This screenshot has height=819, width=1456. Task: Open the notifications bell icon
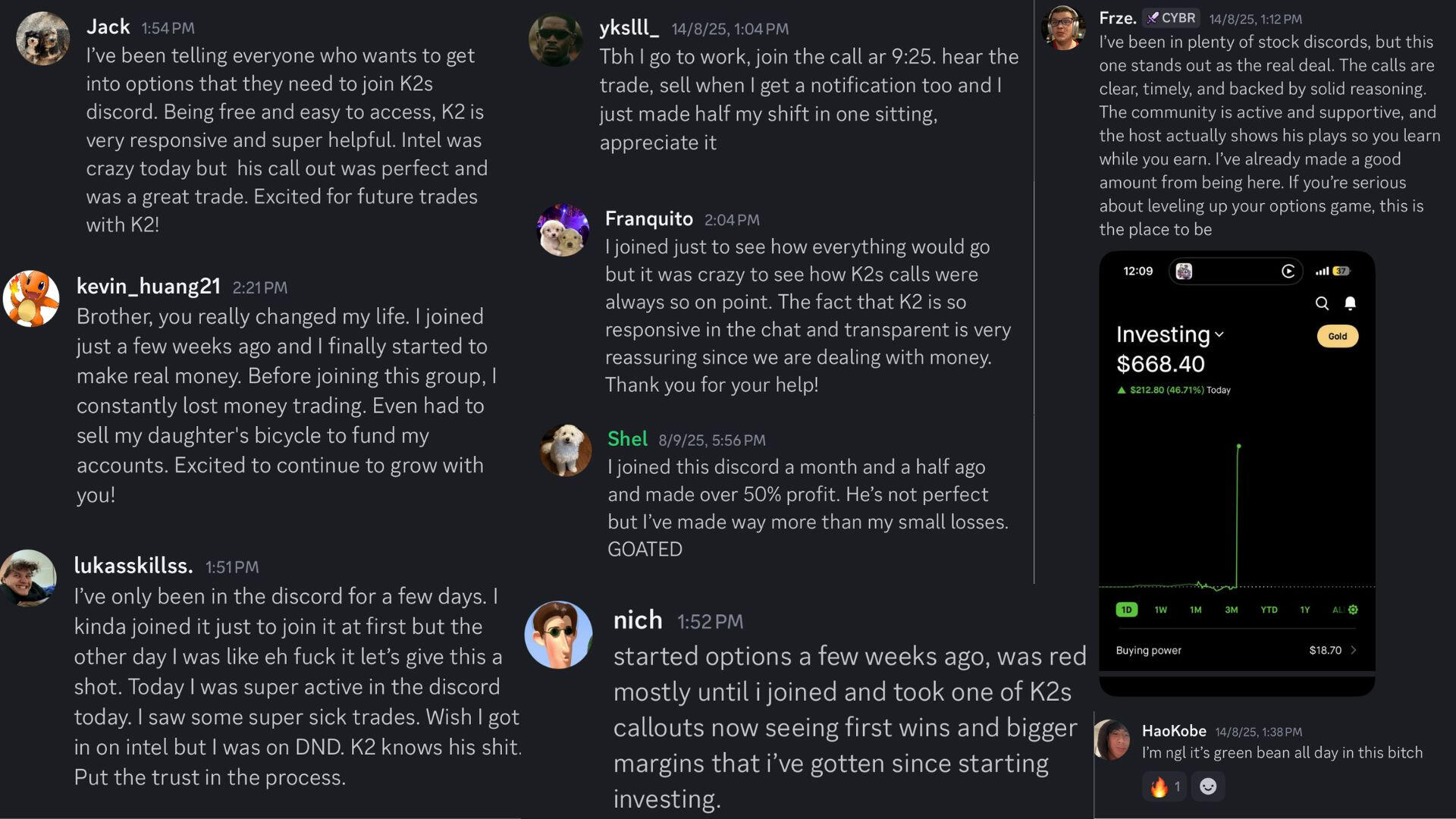click(1350, 303)
